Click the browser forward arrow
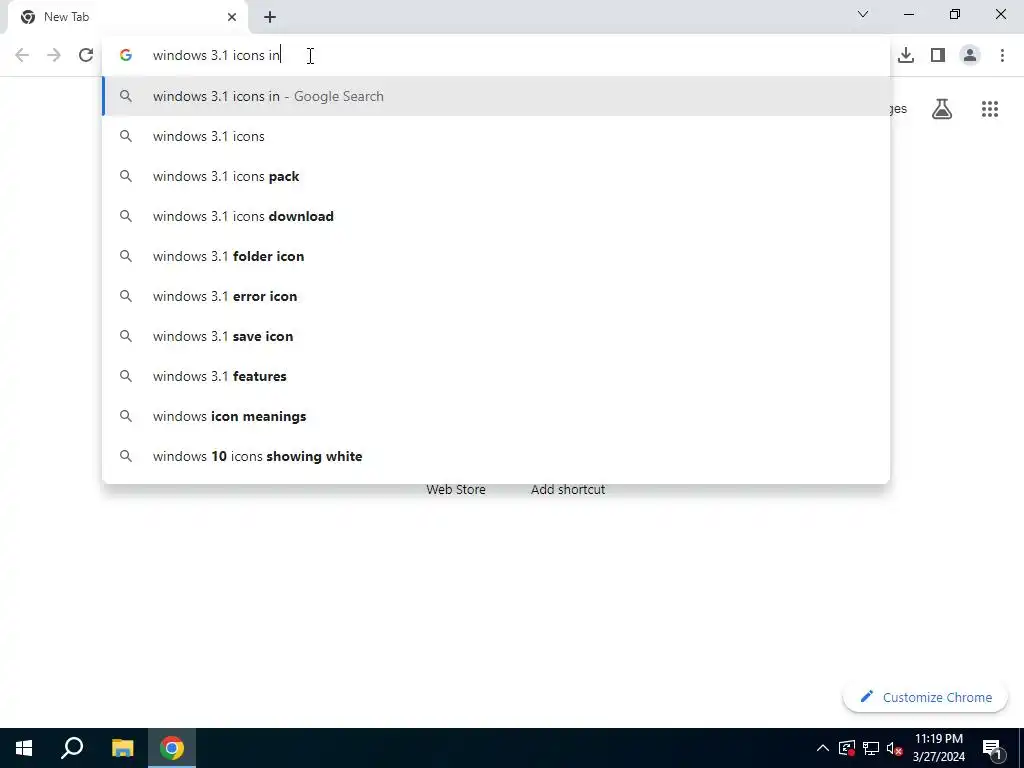Screen dimensions: 1024x768 click(x=54, y=55)
